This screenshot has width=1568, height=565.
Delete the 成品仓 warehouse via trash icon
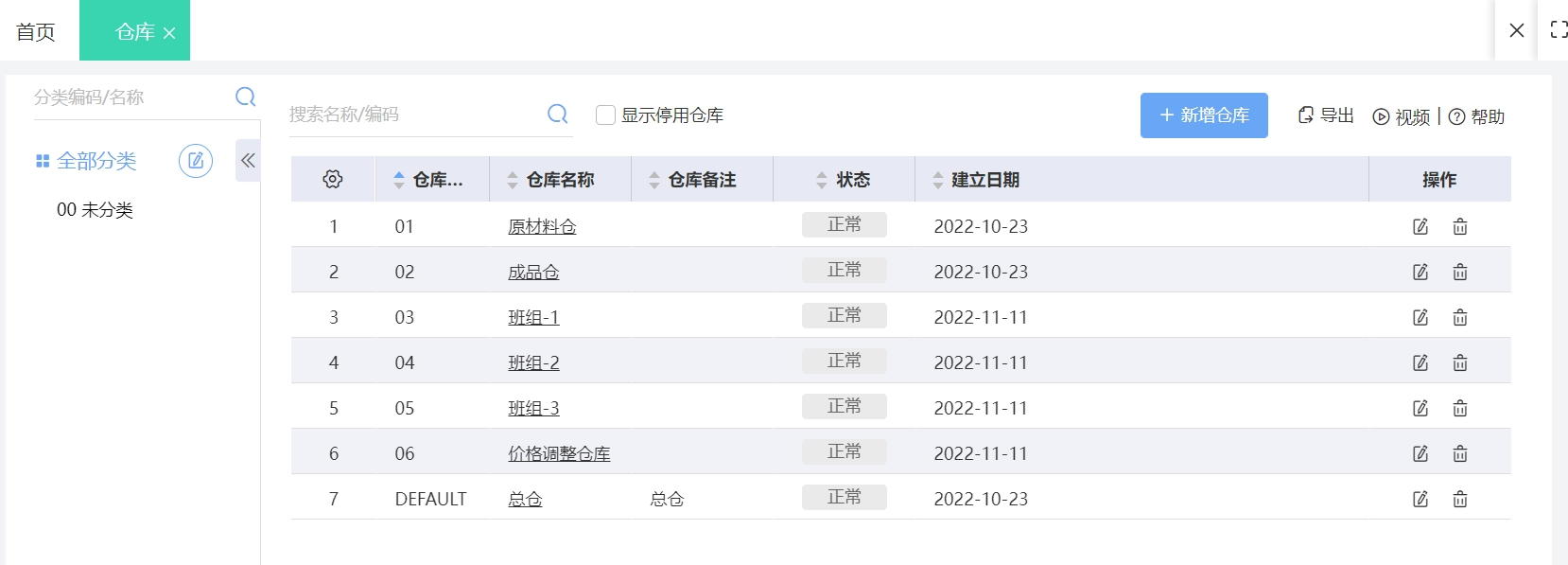1459,272
